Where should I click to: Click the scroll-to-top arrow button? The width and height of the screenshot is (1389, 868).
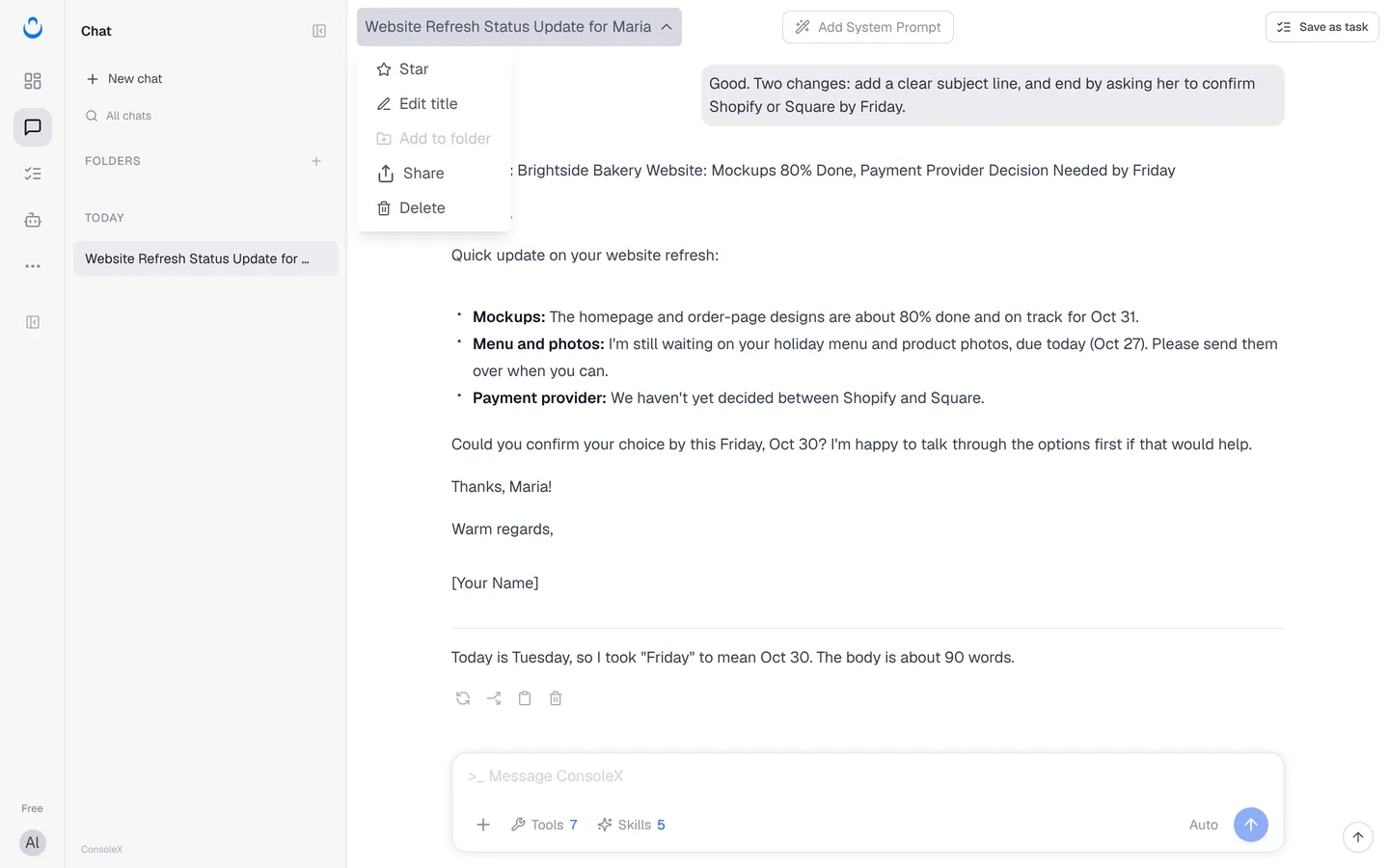tap(1358, 837)
